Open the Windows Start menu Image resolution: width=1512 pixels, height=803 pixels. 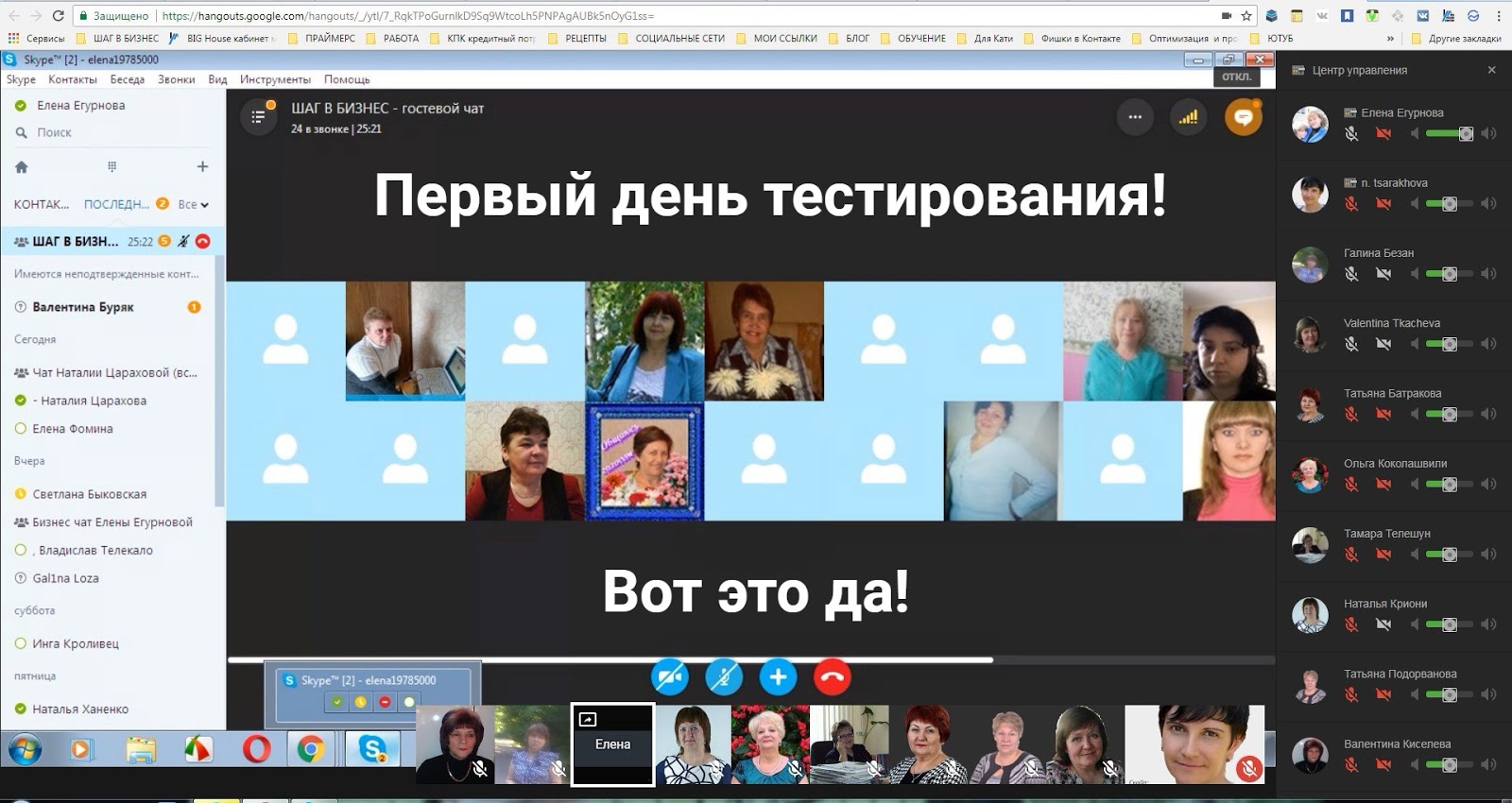(26, 750)
